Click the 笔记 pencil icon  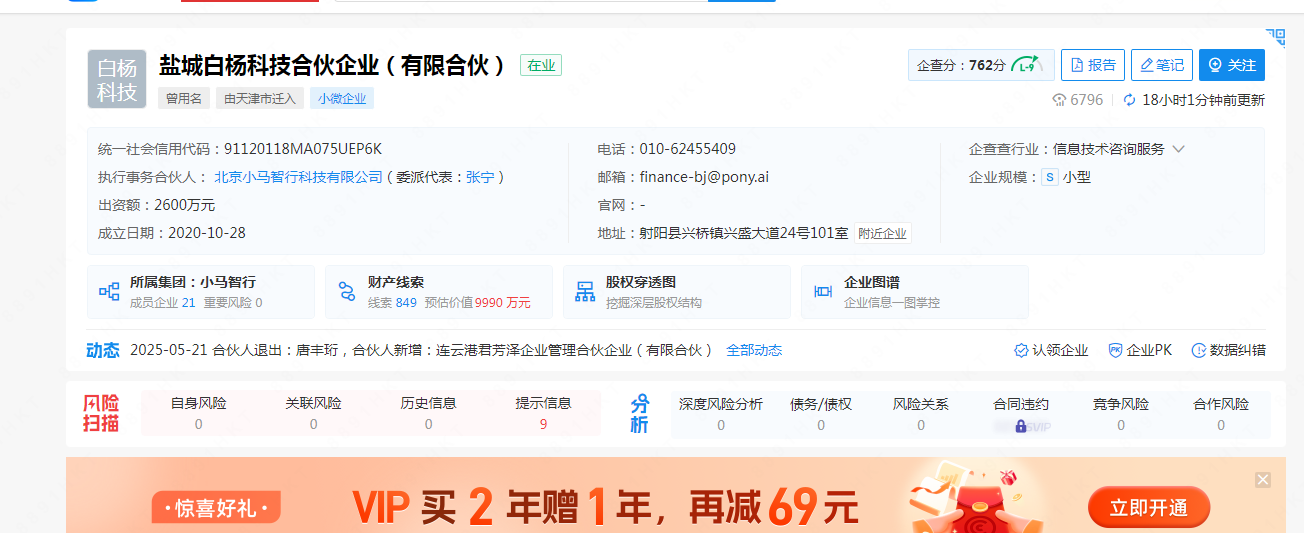1147,65
